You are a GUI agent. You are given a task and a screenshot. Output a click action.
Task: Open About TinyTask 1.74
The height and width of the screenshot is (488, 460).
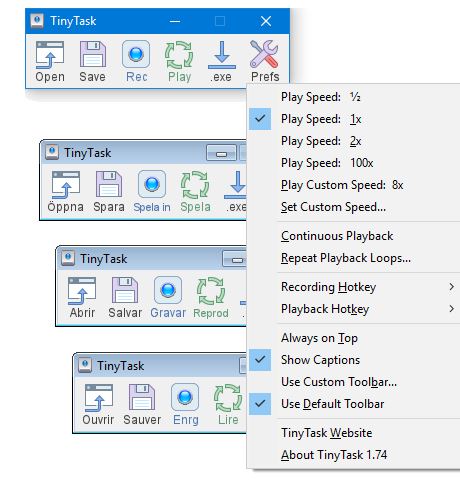tap(353, 455)
